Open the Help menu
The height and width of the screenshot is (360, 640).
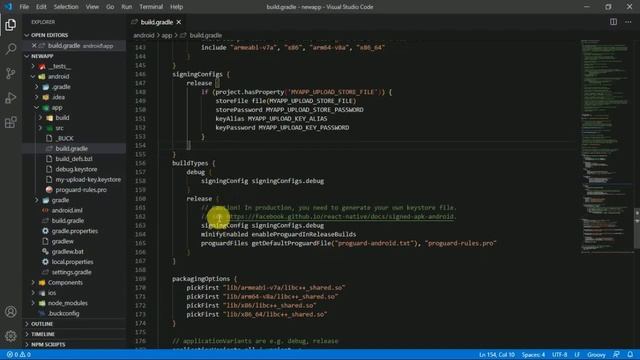176,7
